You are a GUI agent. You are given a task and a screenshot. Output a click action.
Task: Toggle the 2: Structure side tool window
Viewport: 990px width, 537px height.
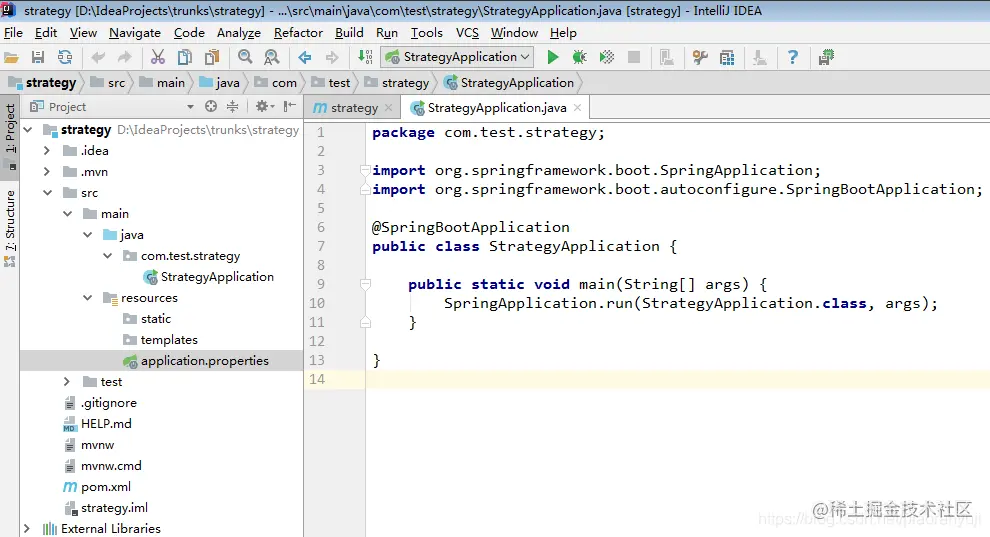coord(10,227)
